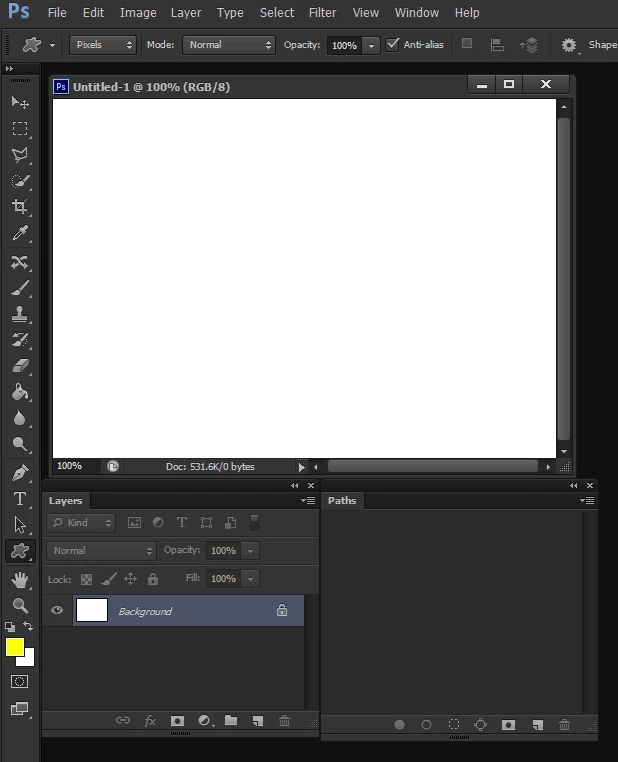Click the Add layer mask button
618x762 pixels.
[177, 721]
